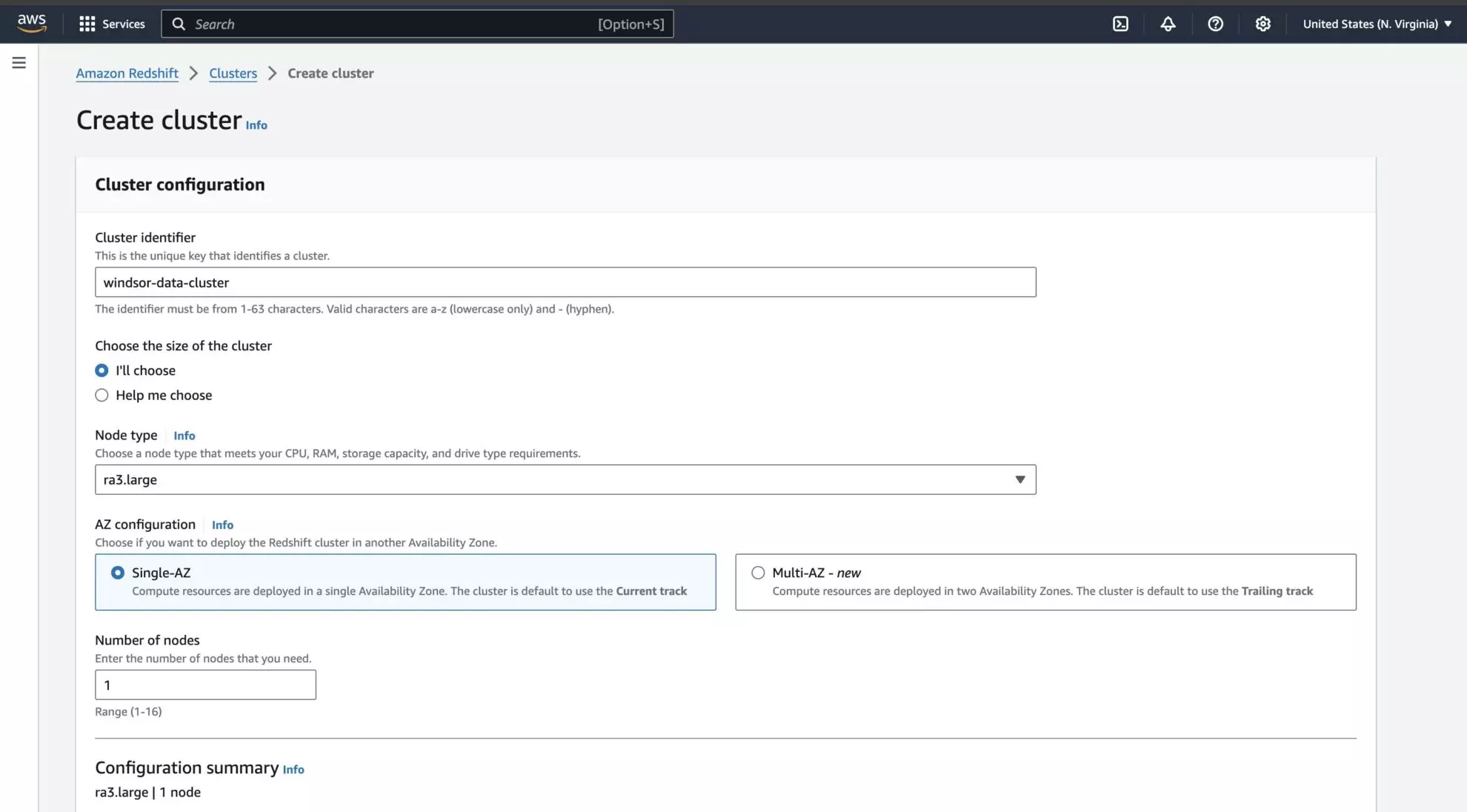This screenshot has height=812, width=1467.
Task: Edit the Cluster identifier field
Action: tap(565, 282)
